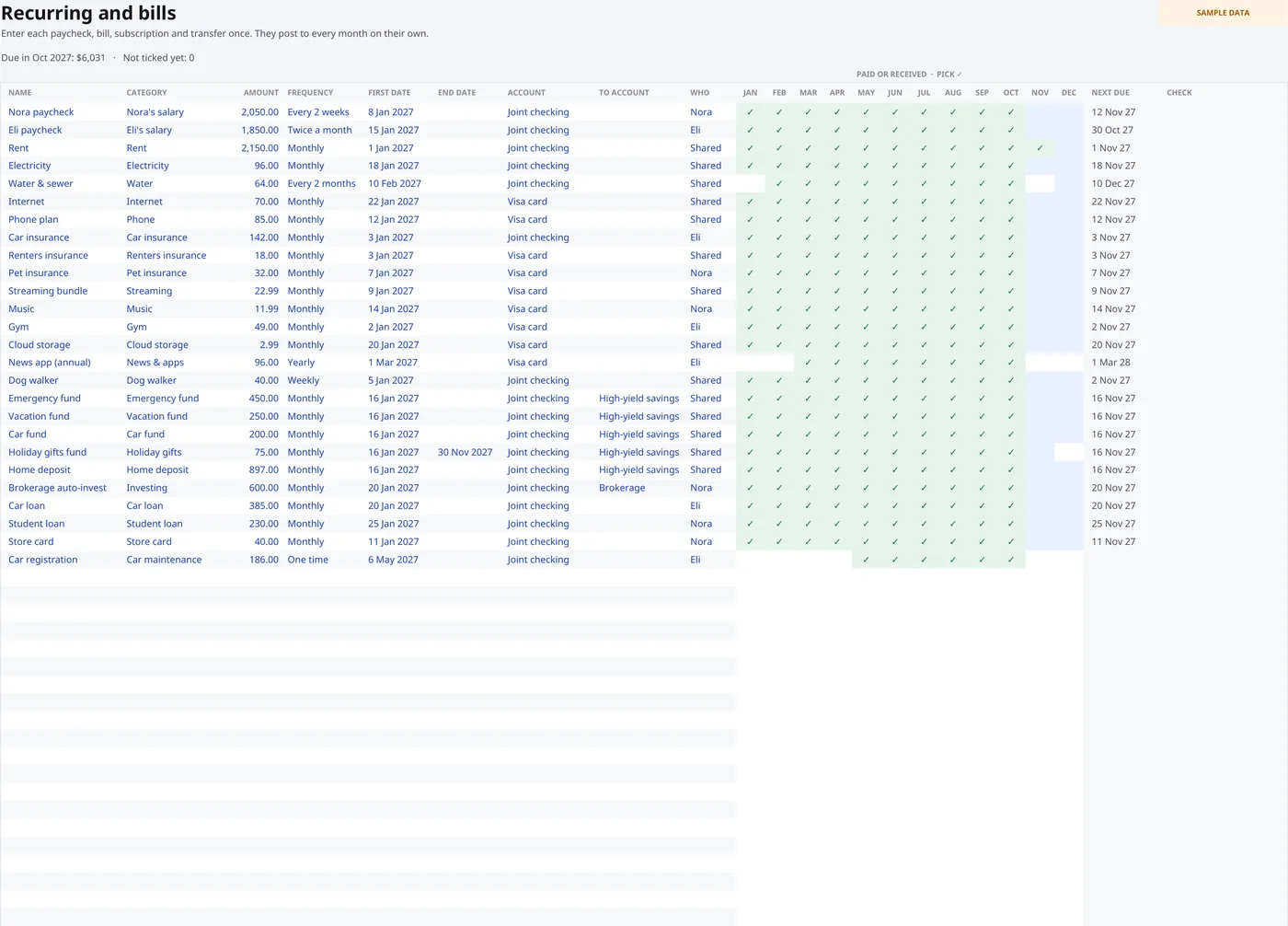Click the FREQUENCY column header
The height and width of the screenshot is (926, 1288).
point(310,93)
